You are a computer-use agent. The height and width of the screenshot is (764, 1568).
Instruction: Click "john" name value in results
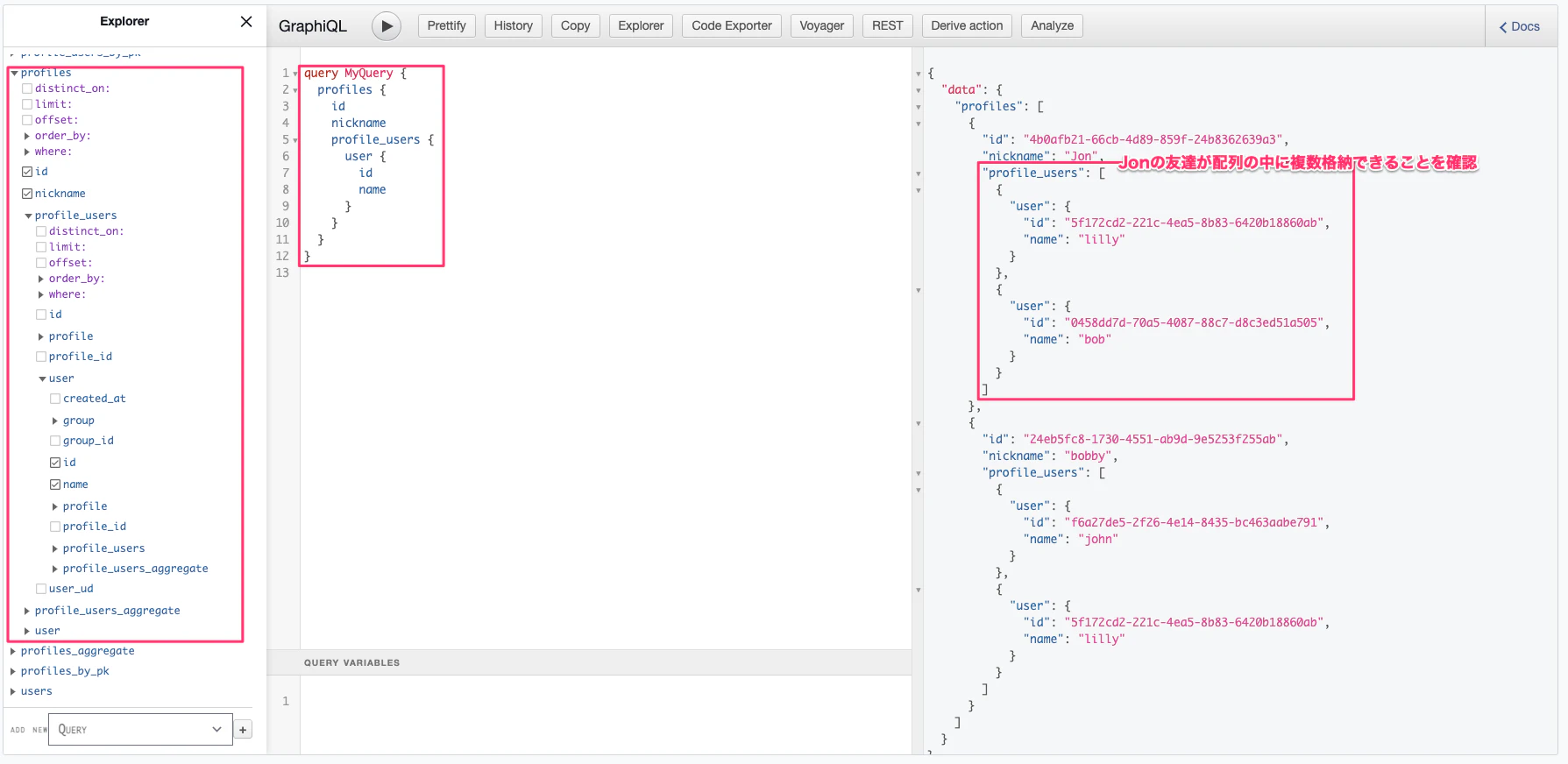tap(1097, 539)
